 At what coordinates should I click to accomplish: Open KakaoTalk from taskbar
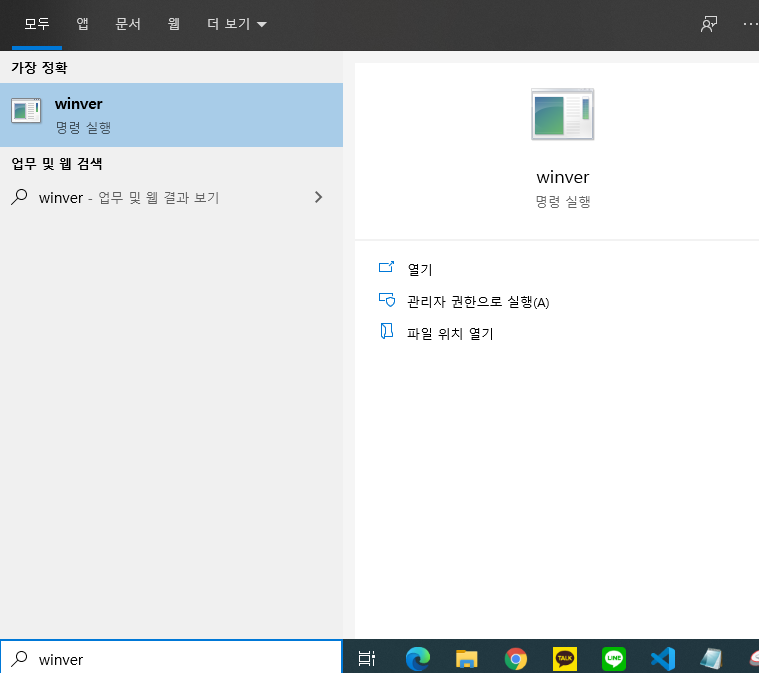[565, 658]
